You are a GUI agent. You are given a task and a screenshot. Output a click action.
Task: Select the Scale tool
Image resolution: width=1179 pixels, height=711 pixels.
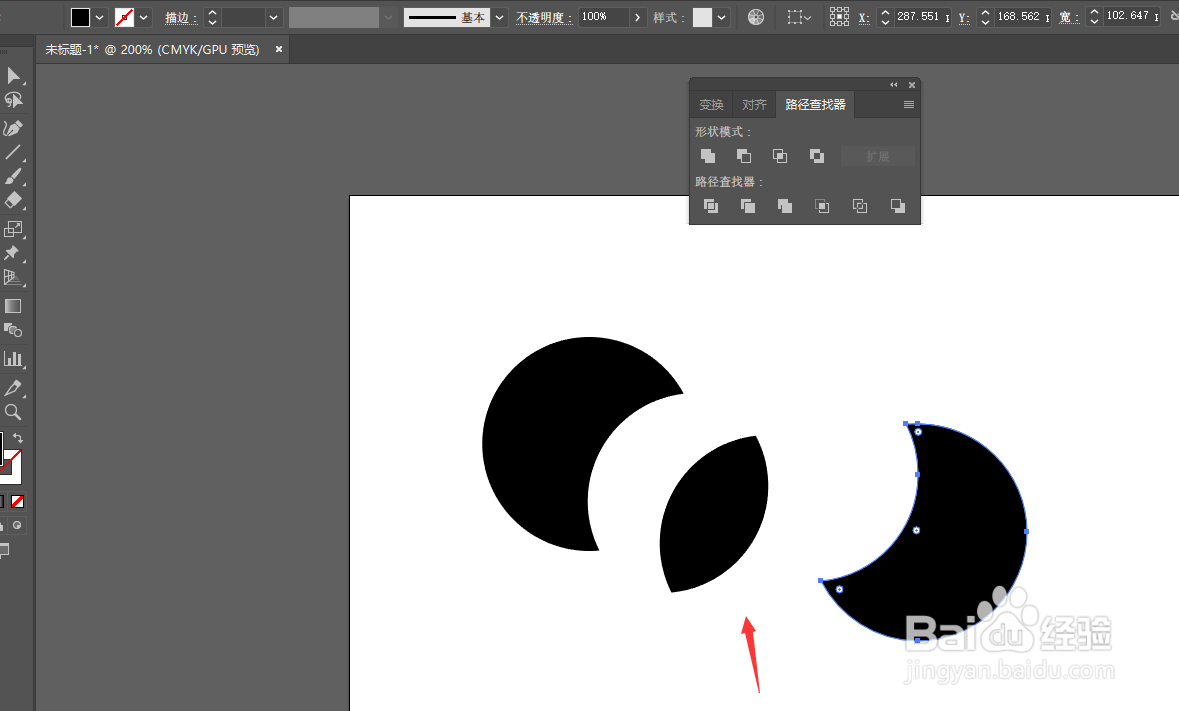pyautogui.click(x=13, y=228)
